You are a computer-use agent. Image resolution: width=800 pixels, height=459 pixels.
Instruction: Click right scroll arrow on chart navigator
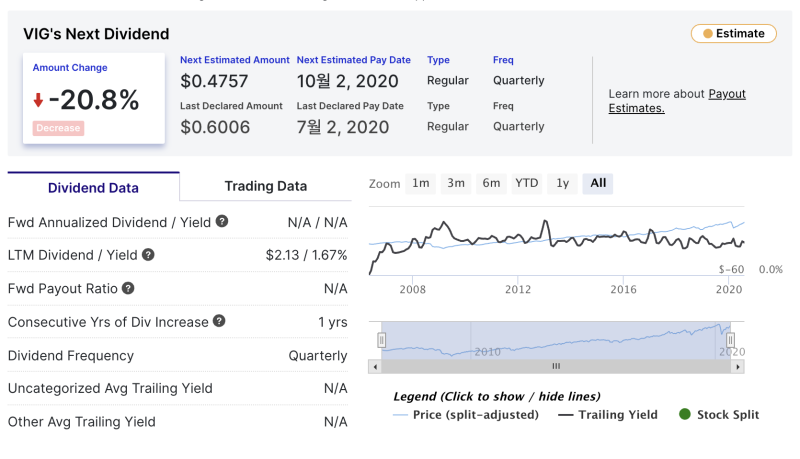tap(738, 367)
